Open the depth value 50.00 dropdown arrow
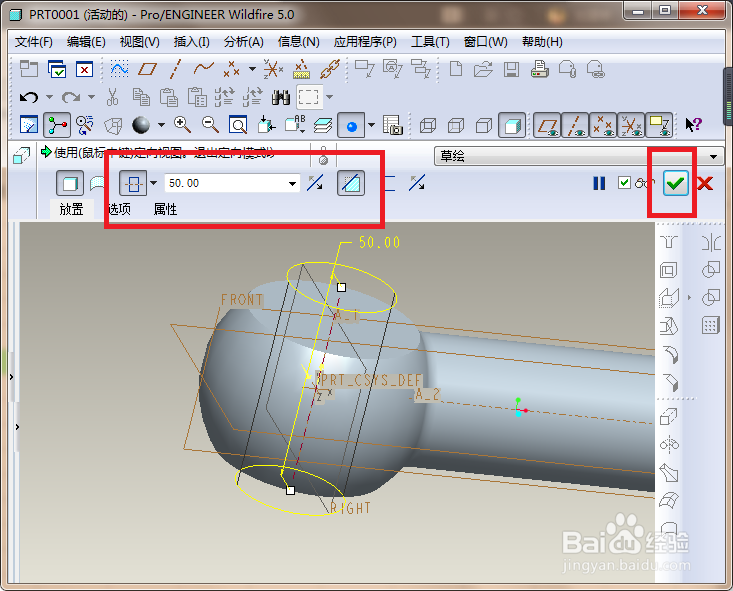 293,183
